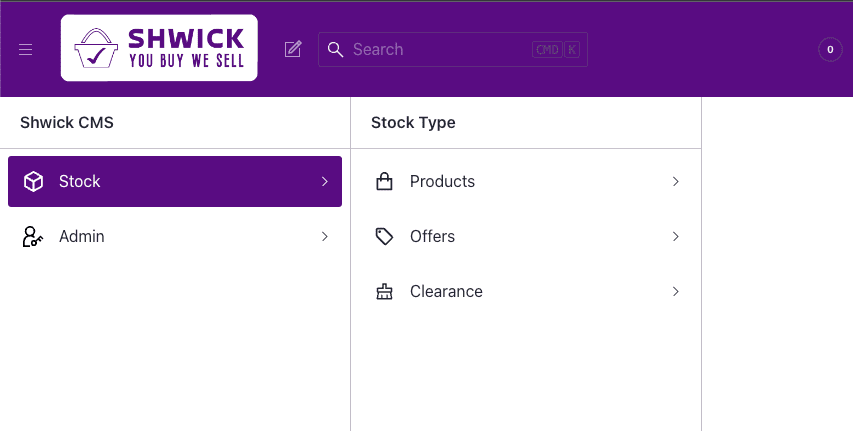Expand the Offers chevron arrow
The width and height of the screenshot is (853, 431).
click(x=675, y=236)
